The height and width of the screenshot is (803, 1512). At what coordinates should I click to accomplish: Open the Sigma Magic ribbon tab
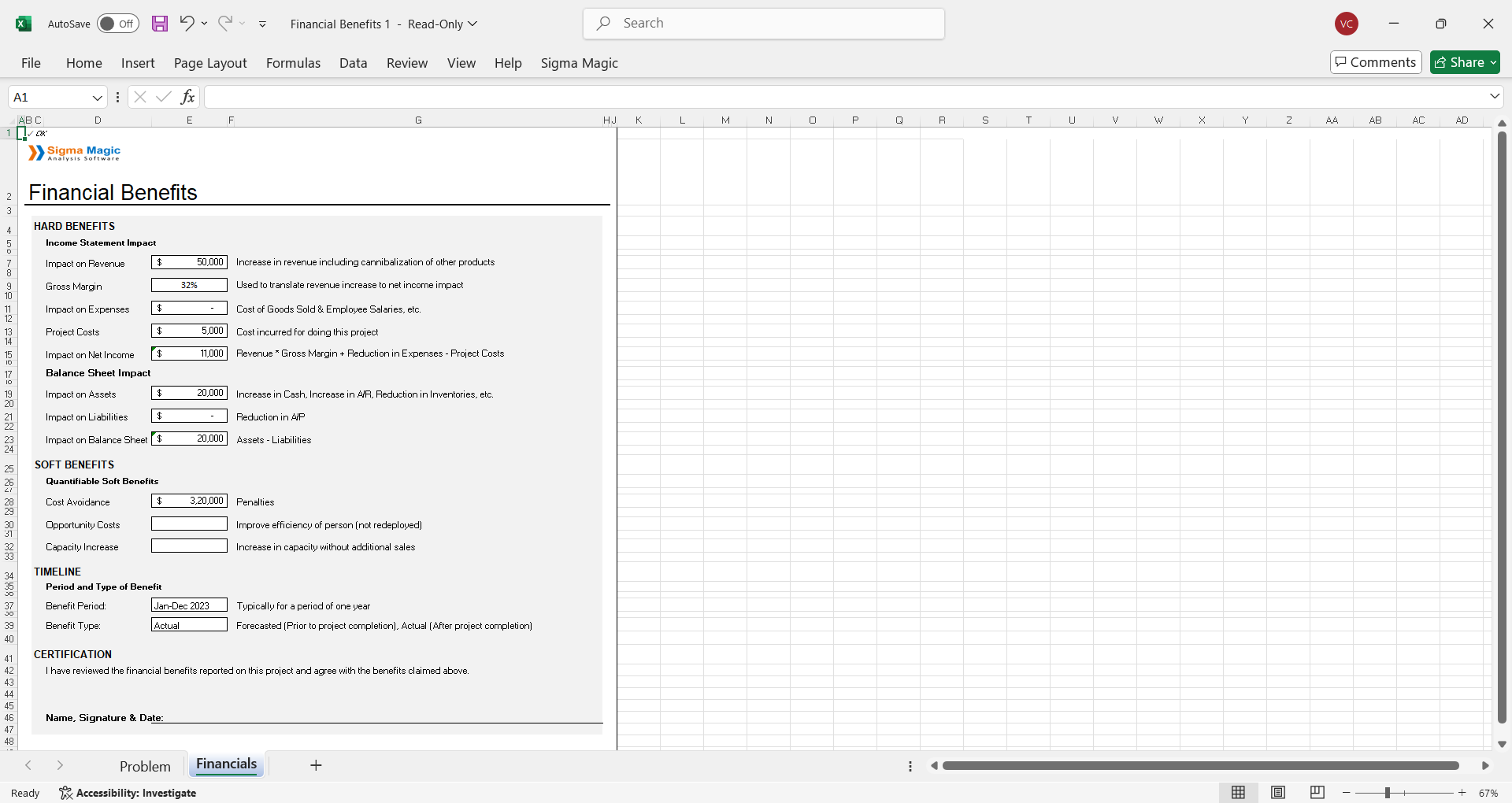579,63
